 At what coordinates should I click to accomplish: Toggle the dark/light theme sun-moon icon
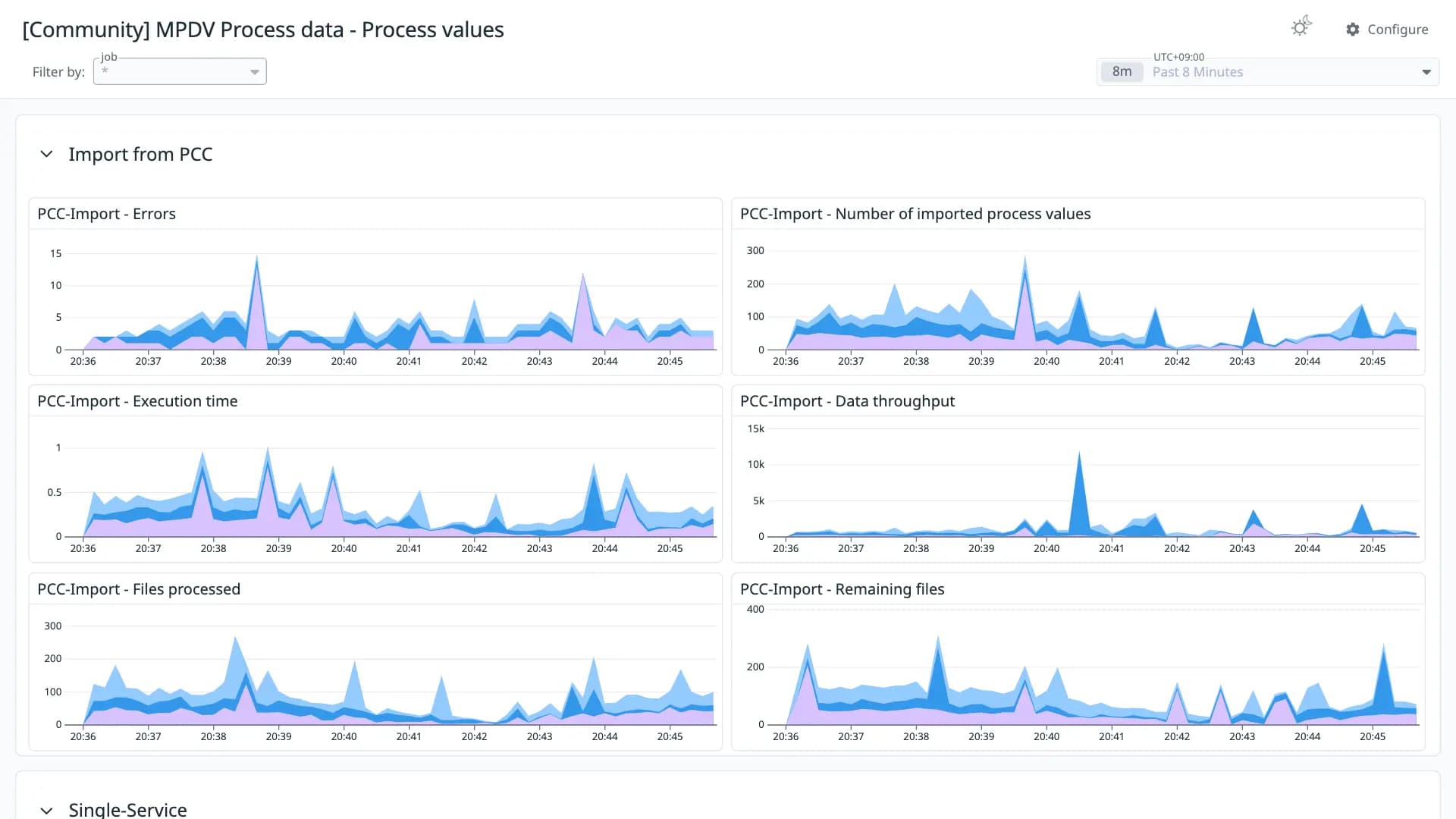1301,27
